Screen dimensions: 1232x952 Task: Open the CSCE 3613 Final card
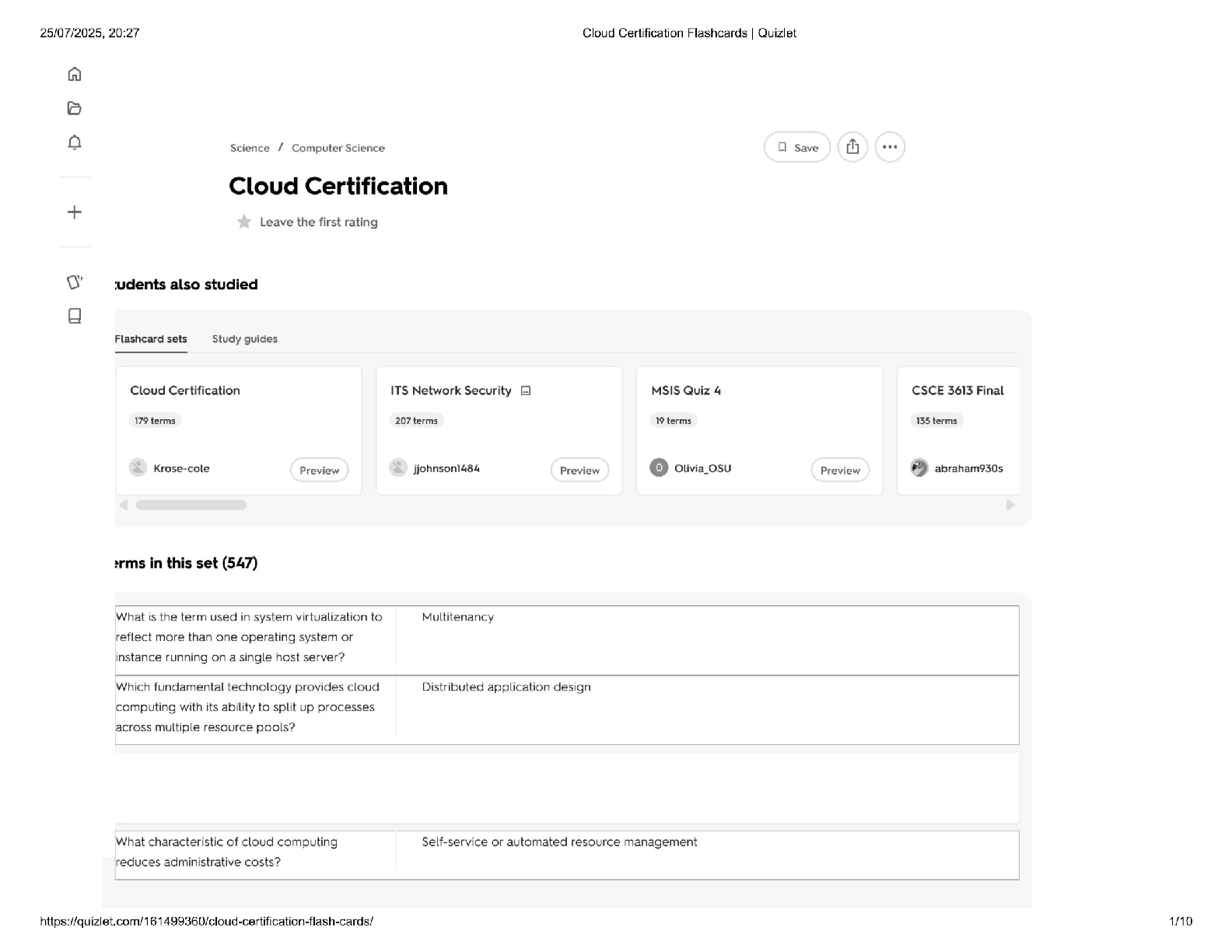tap(957, 390)
